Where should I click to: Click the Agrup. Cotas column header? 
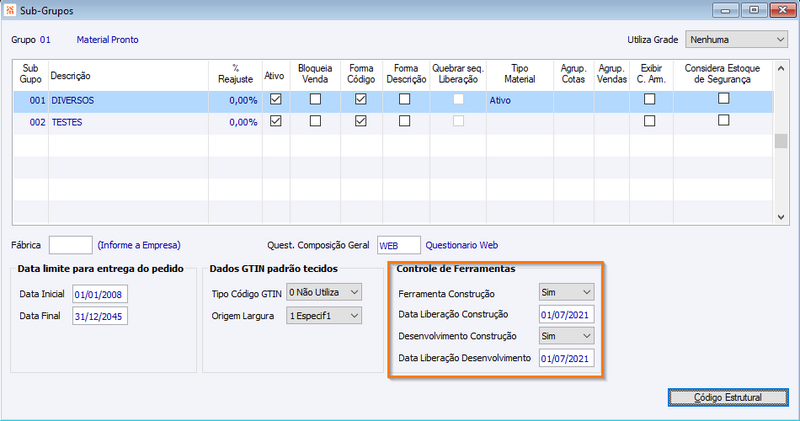pyautogui.click(x=573, y=73)
